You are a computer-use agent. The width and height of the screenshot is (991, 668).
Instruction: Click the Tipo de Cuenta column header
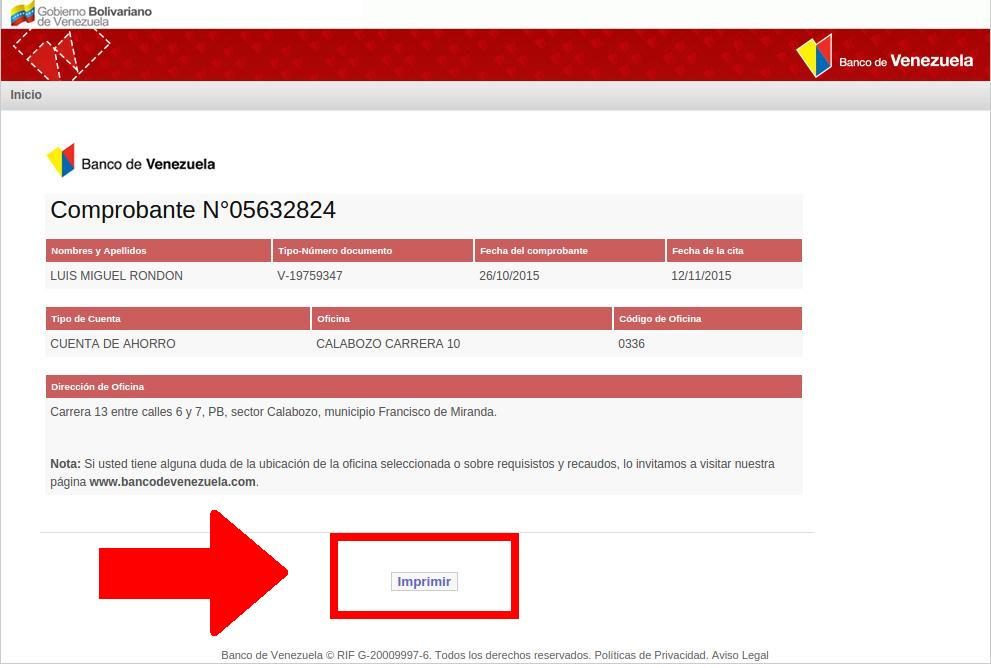[x=178, y=319]
